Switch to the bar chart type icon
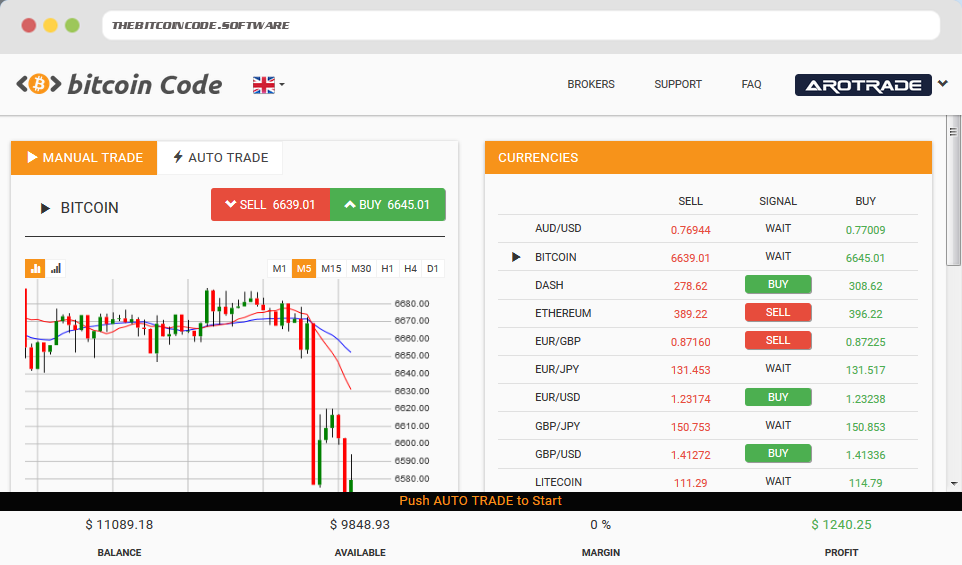The width and height of the screenshot is (962, 565). click(56, 268)
